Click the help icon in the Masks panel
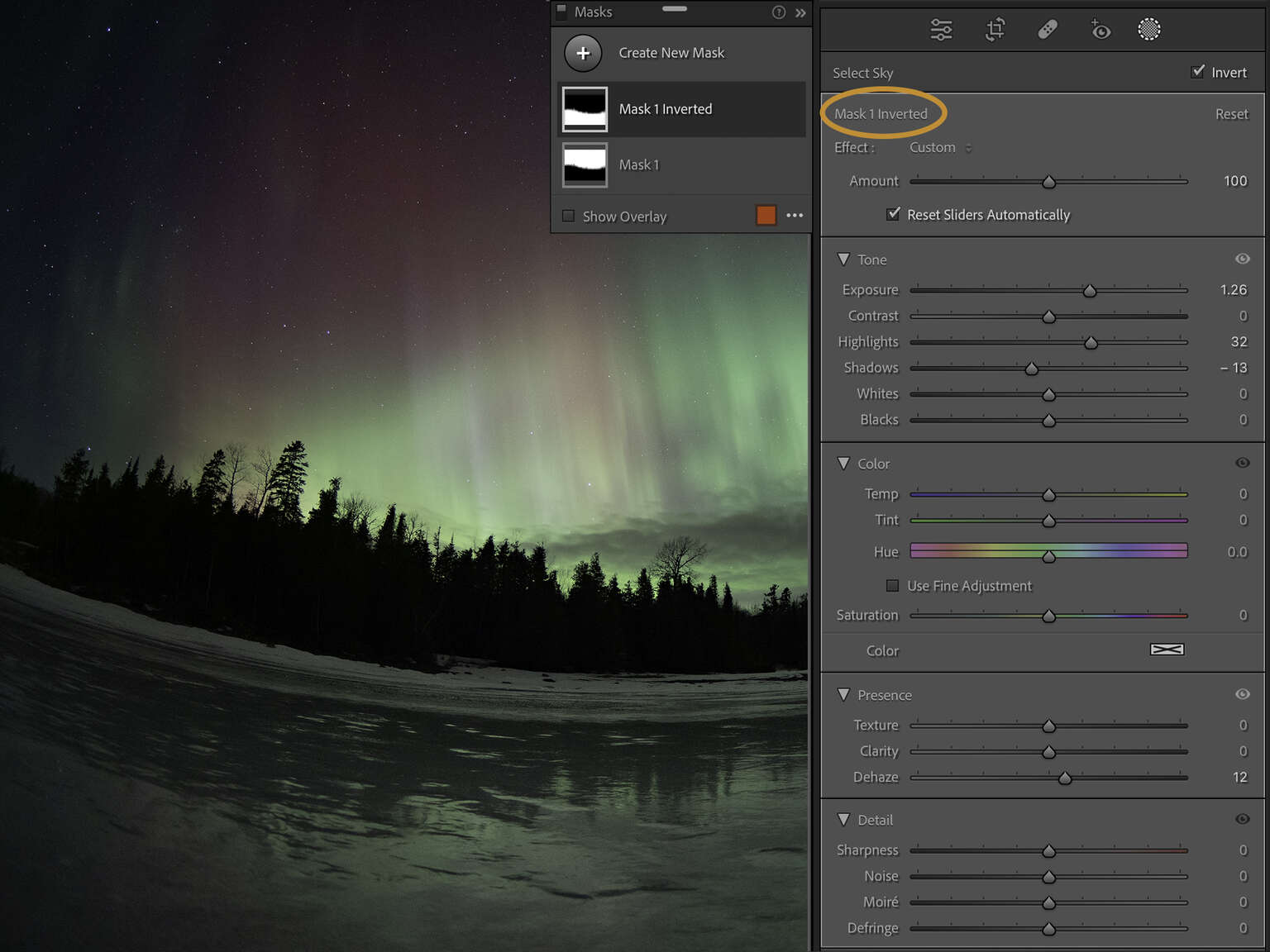The image size is (1270, 952). (x=778, y=12)
